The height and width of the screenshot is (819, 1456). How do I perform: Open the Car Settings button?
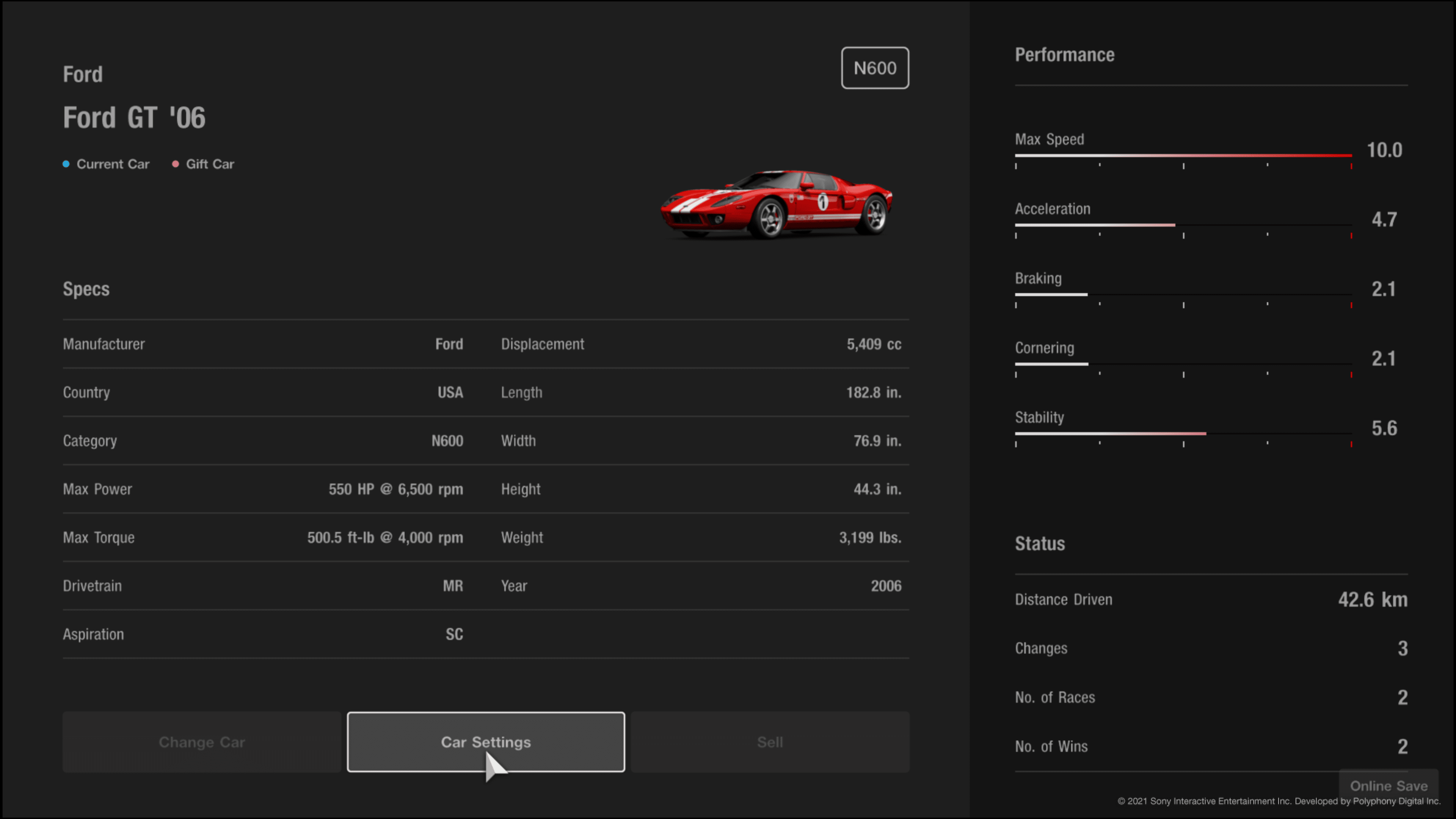coord(485,742)
